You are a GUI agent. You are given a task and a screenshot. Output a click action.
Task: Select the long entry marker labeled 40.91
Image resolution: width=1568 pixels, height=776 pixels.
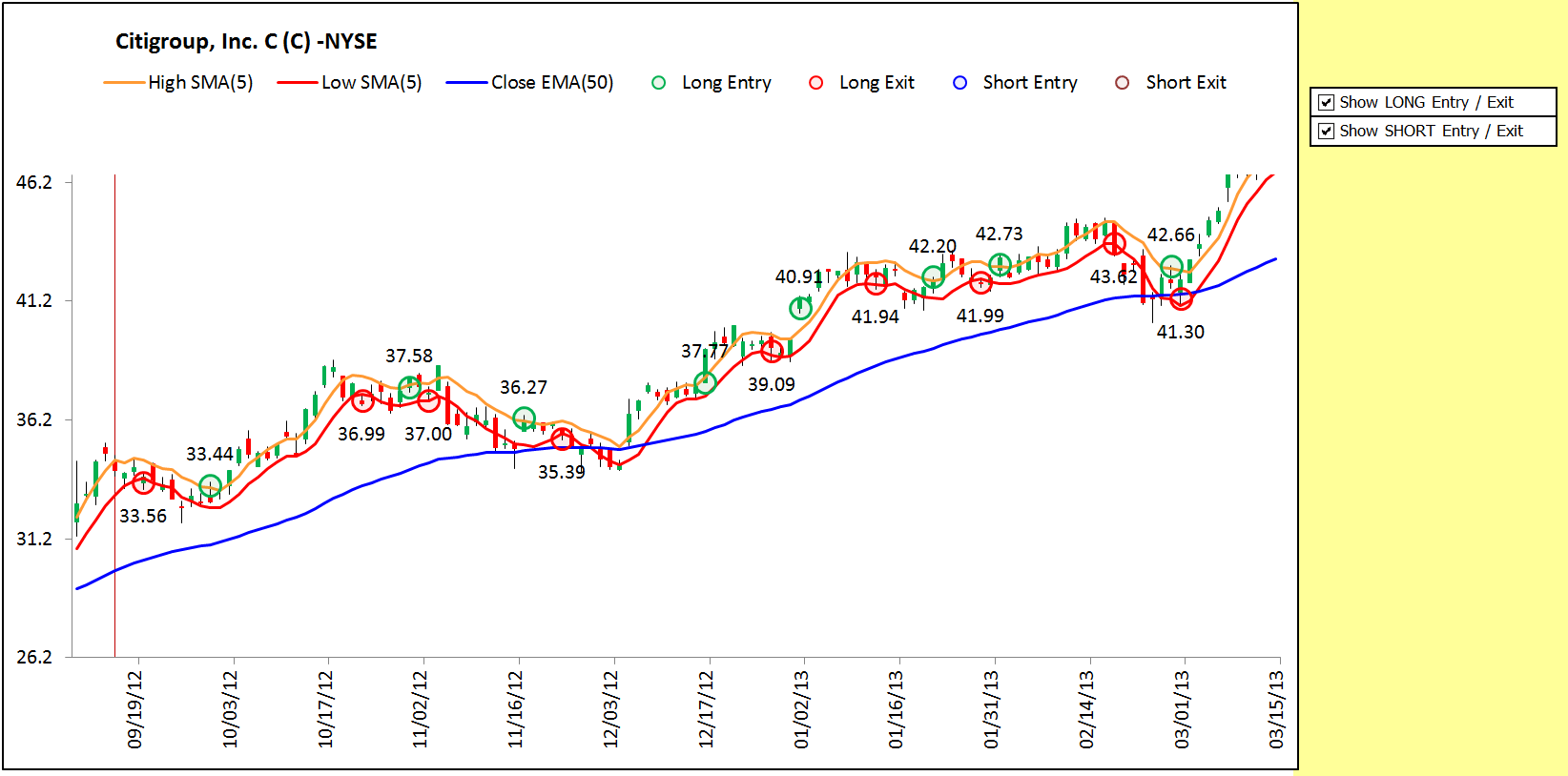click(x=800, y=308)
